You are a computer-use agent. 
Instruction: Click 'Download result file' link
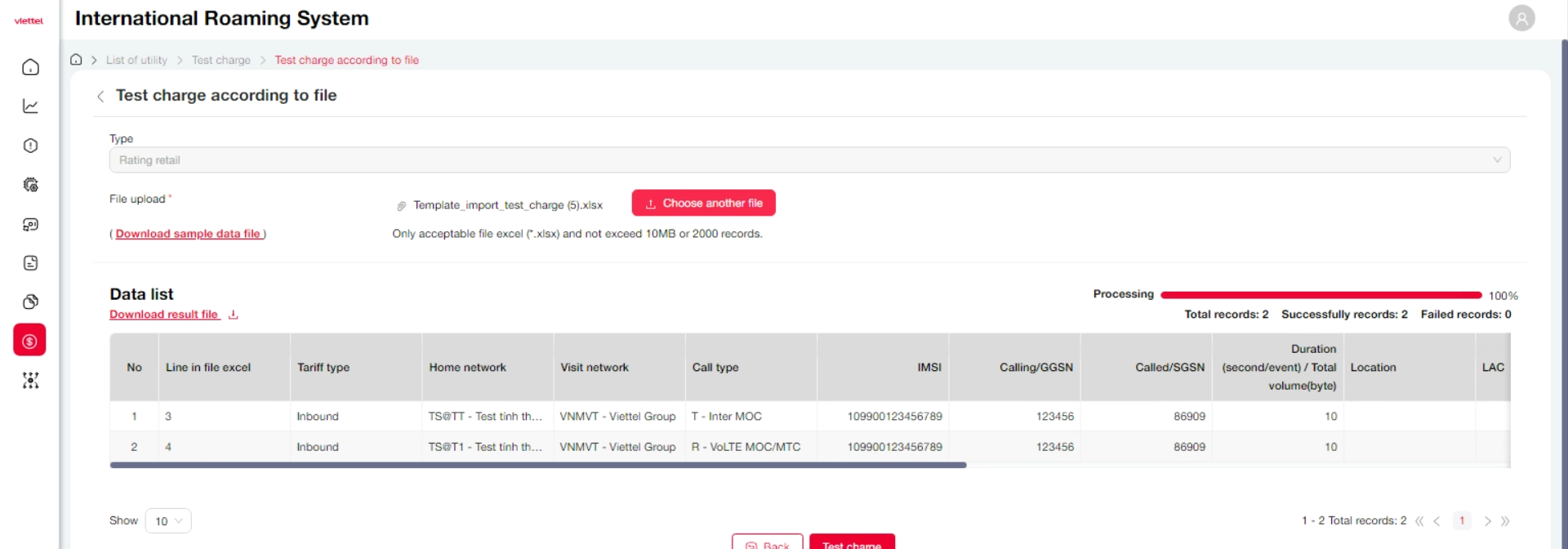pyautogui.click(x=164, y=315)
